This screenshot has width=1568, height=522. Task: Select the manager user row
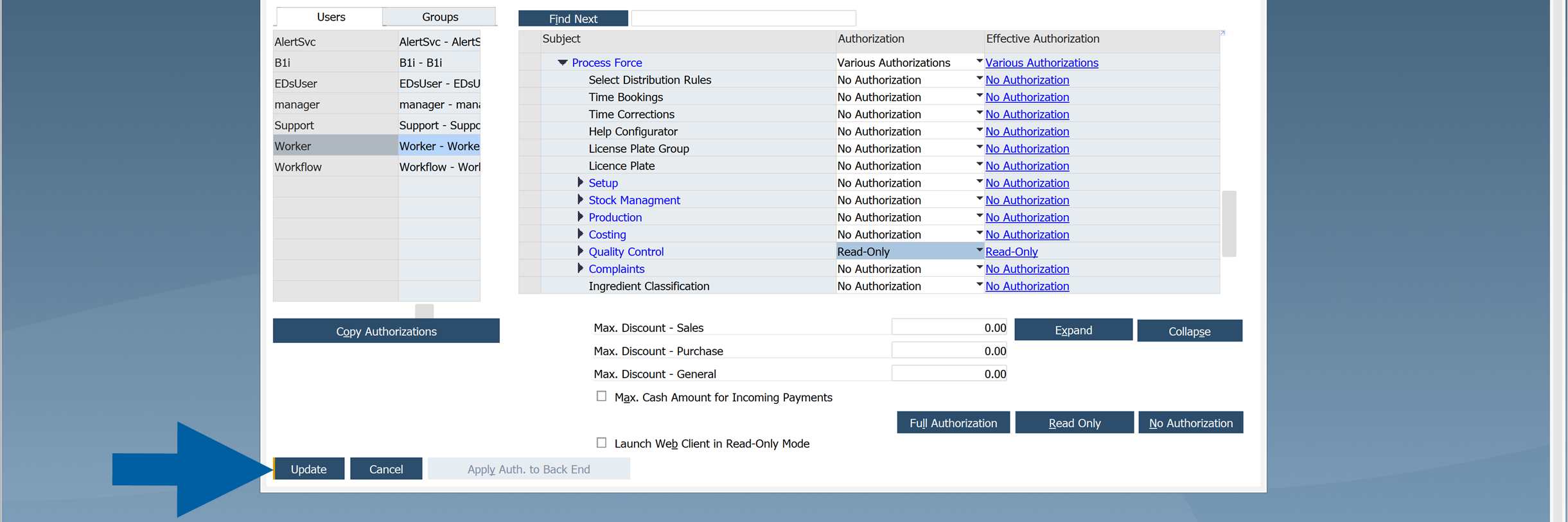(376, 104)
